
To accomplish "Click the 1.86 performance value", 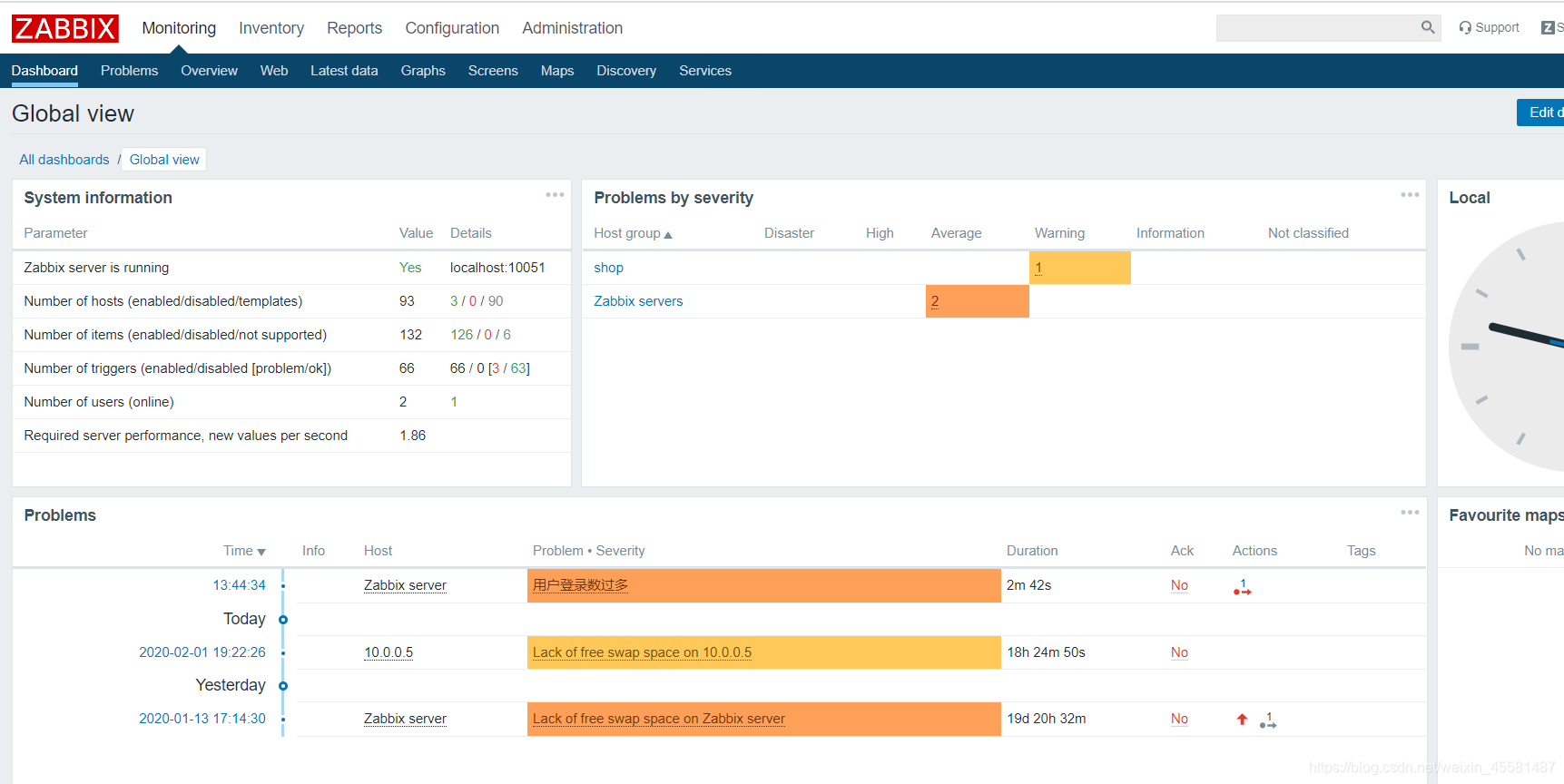I will click(x=413, y=436).
